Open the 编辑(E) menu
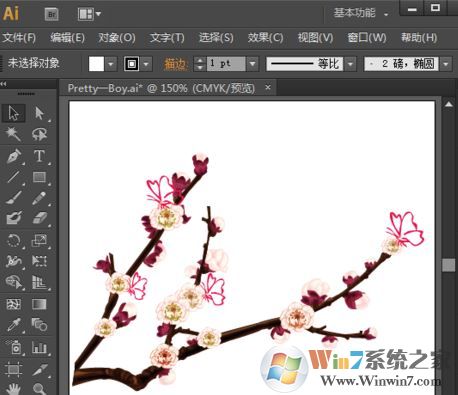458x395 pixels. (x=67, y=37)
